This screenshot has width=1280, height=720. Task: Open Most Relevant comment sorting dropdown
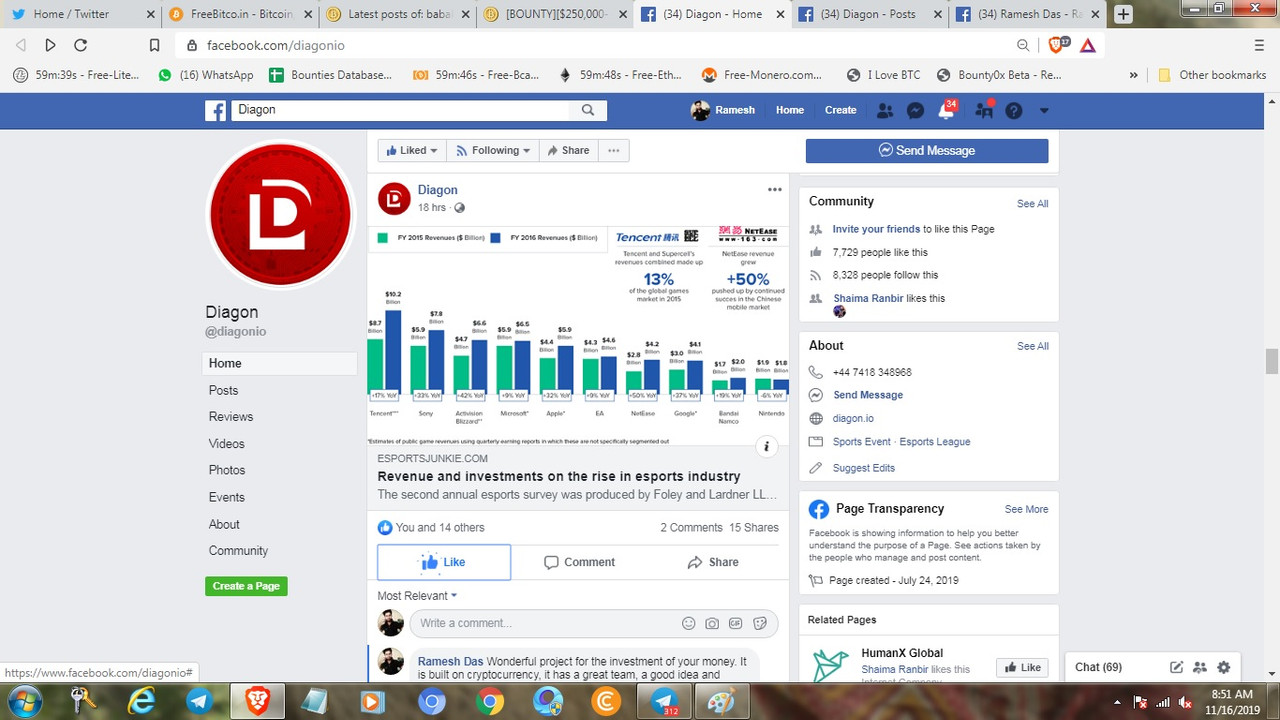coord(417,596)
